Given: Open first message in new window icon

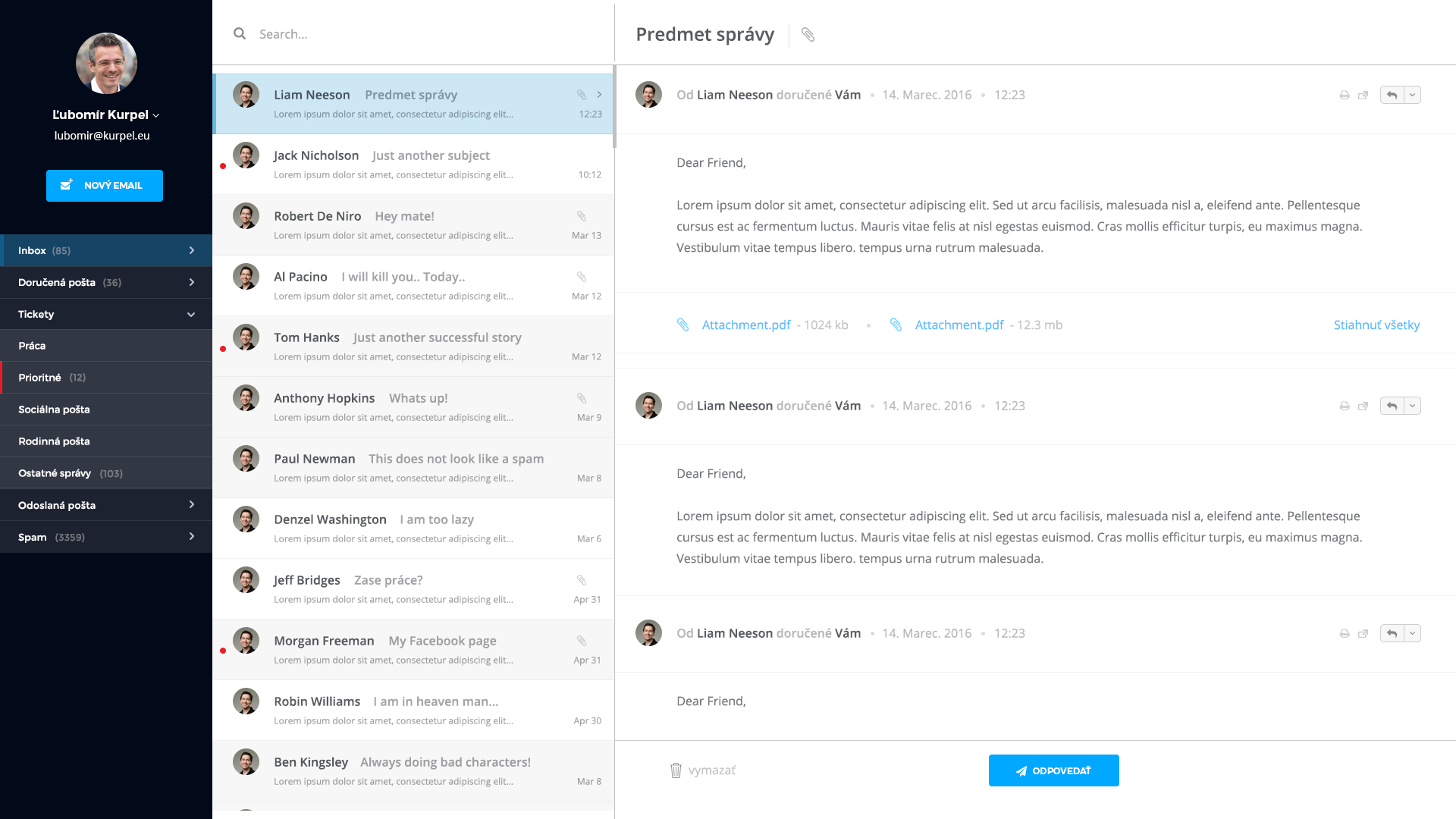Looking at the screenshot, I should pos(1363,96).
